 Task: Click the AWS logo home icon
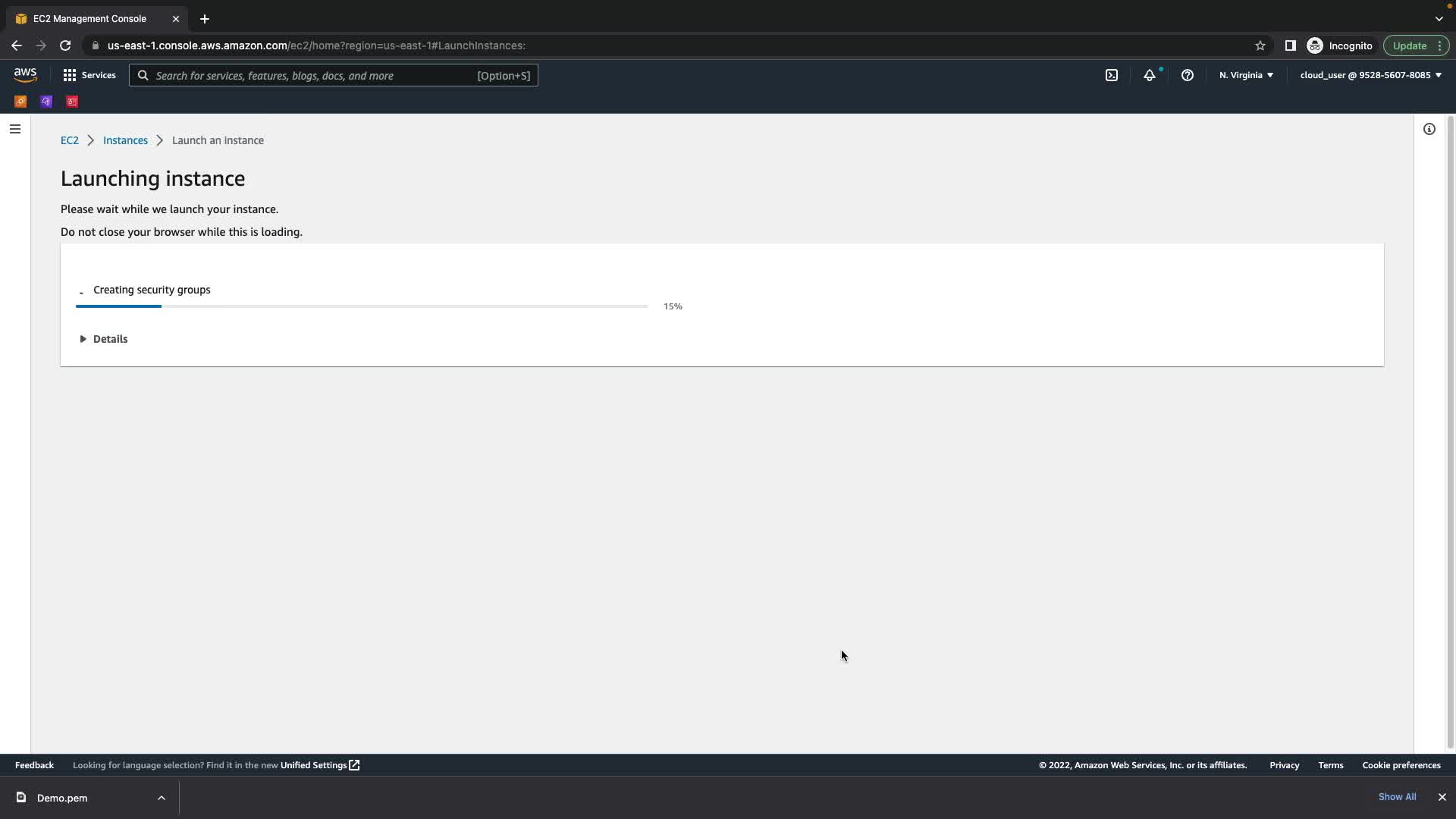[25, 74]
